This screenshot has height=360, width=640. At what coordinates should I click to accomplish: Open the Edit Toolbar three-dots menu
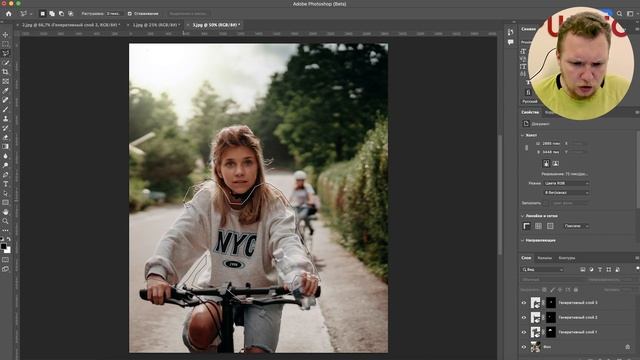pos(5,231)
